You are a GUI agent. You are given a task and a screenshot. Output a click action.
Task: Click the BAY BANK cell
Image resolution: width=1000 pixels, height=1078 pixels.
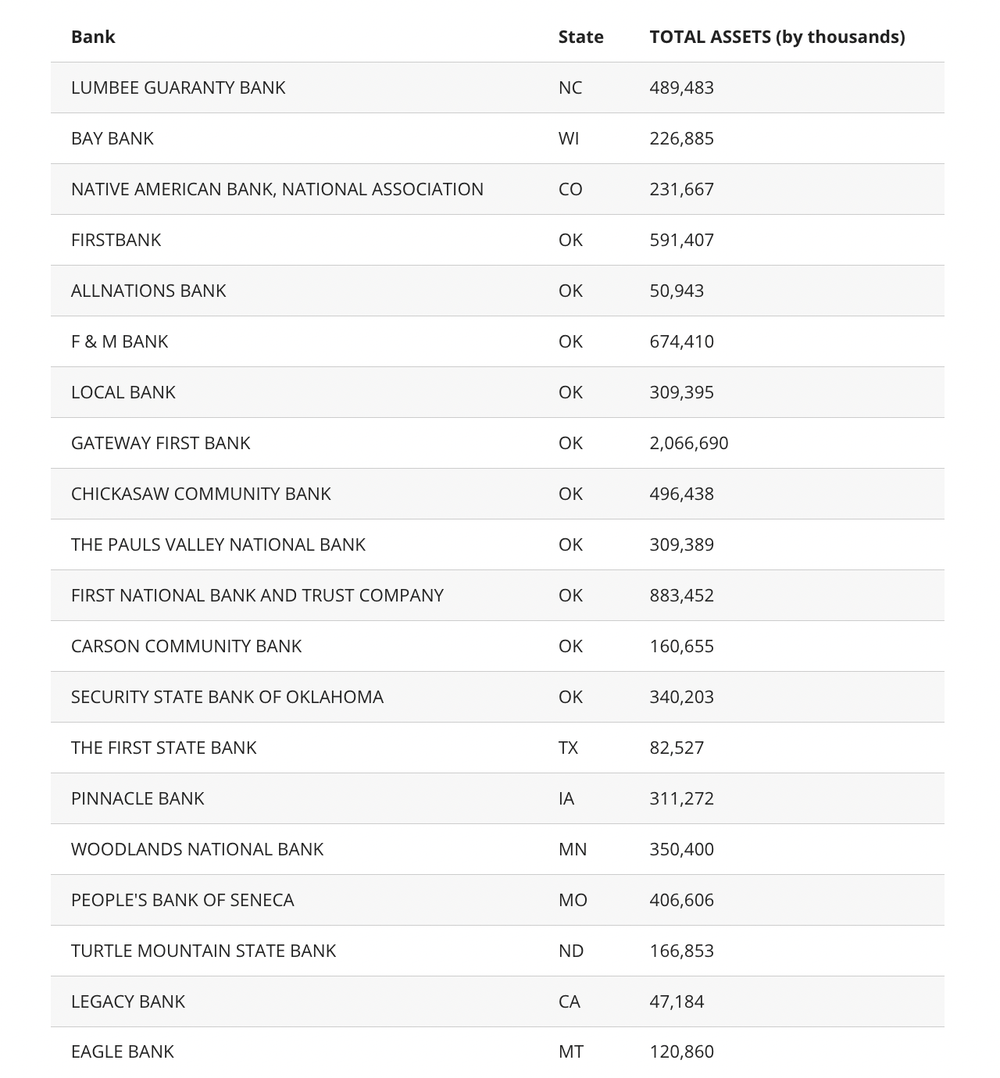[112, 139]
